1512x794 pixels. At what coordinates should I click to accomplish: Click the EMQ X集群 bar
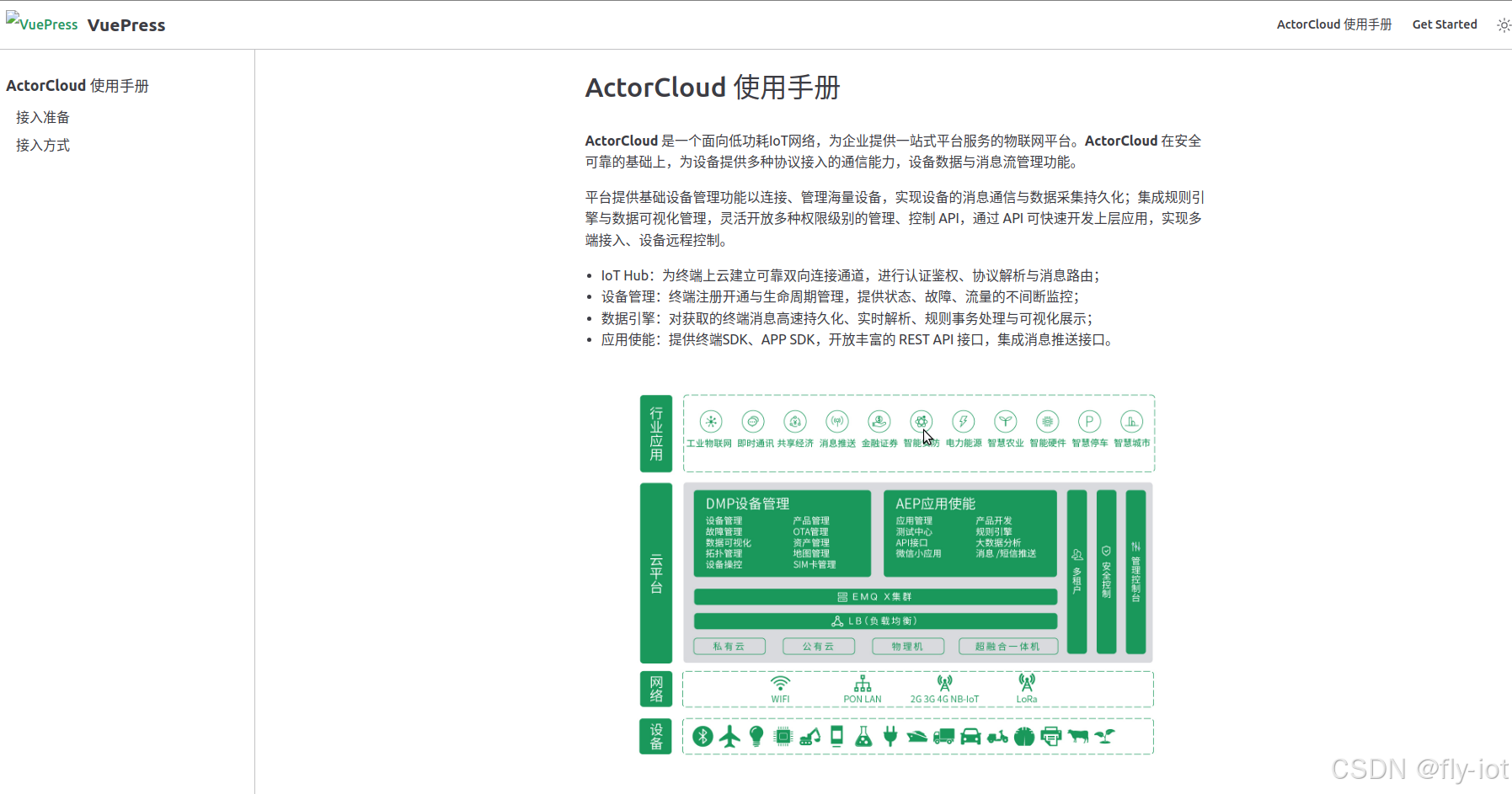(875, 597)
